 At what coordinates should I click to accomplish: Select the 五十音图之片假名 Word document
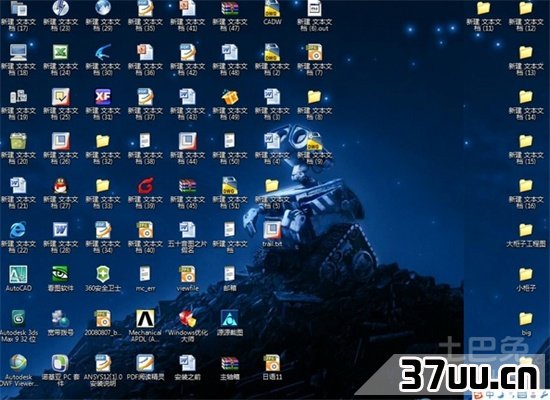188,230
